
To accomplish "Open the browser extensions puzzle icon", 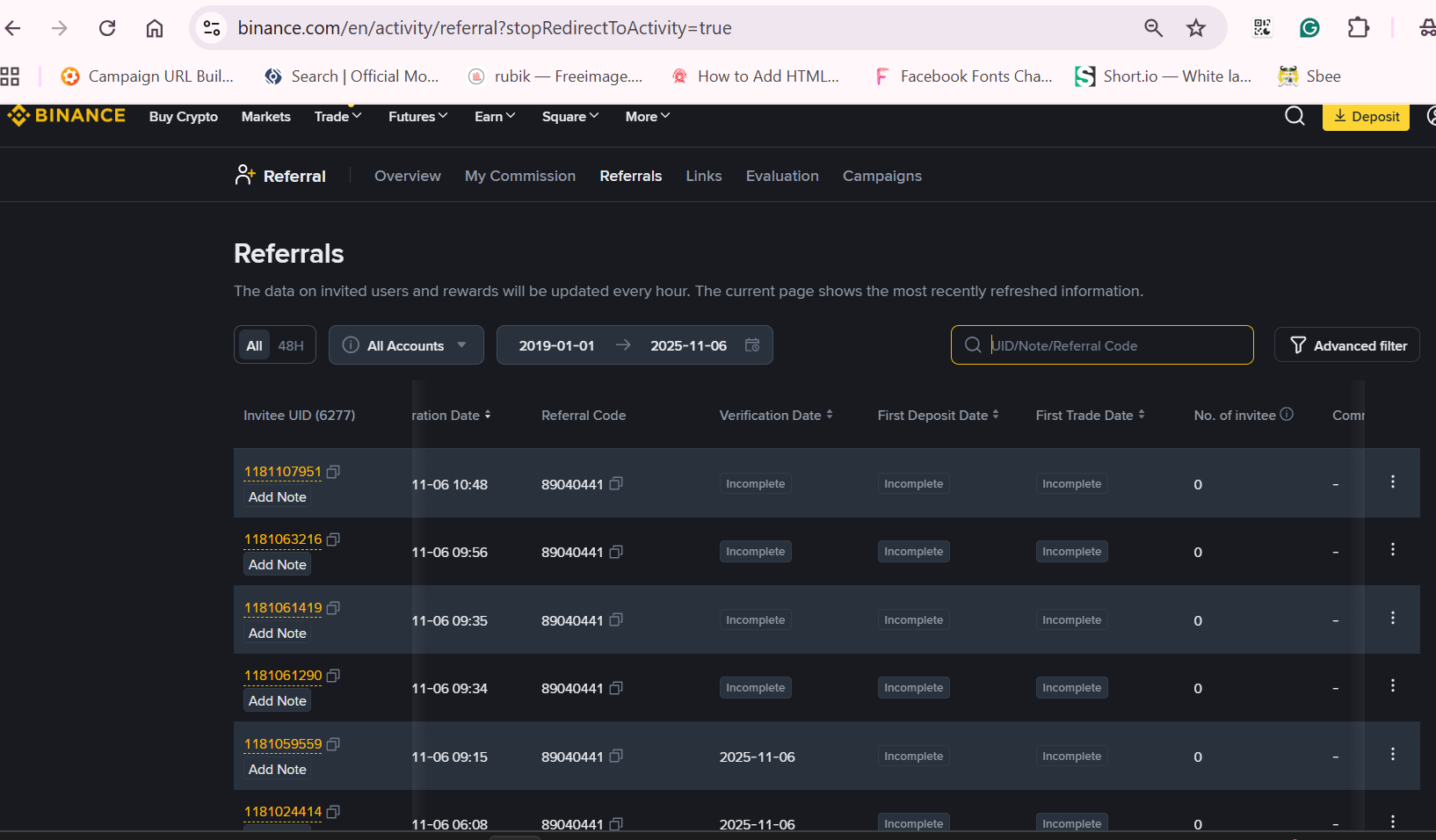I will click(x=1358, y=28).
